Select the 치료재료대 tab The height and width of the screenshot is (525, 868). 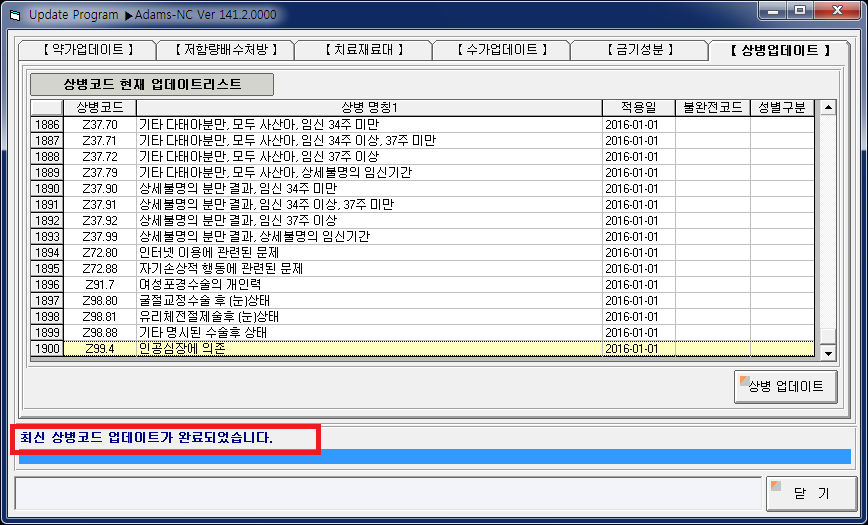363,50
